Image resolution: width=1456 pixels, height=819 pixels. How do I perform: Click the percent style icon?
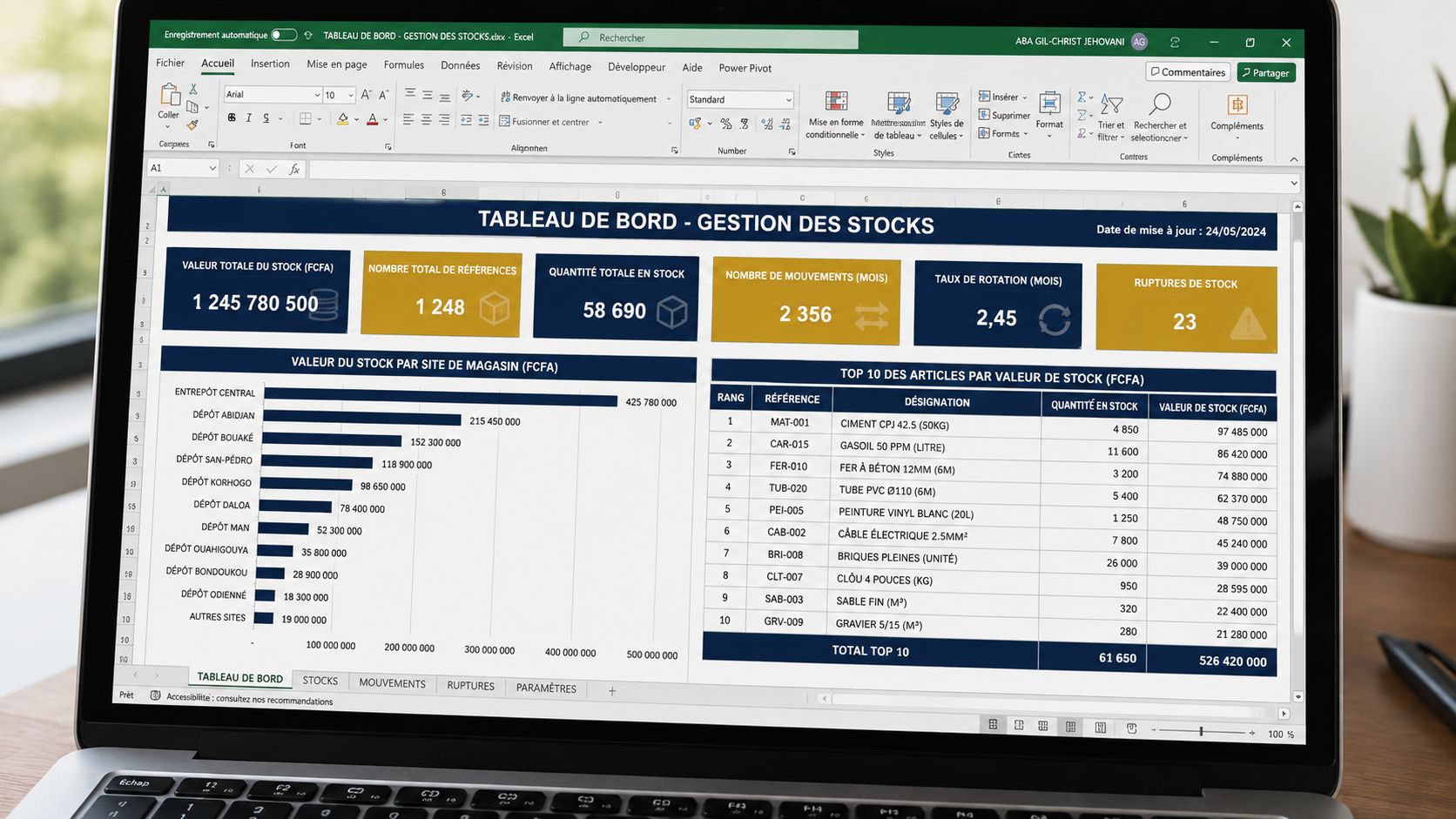pos(726,124)
